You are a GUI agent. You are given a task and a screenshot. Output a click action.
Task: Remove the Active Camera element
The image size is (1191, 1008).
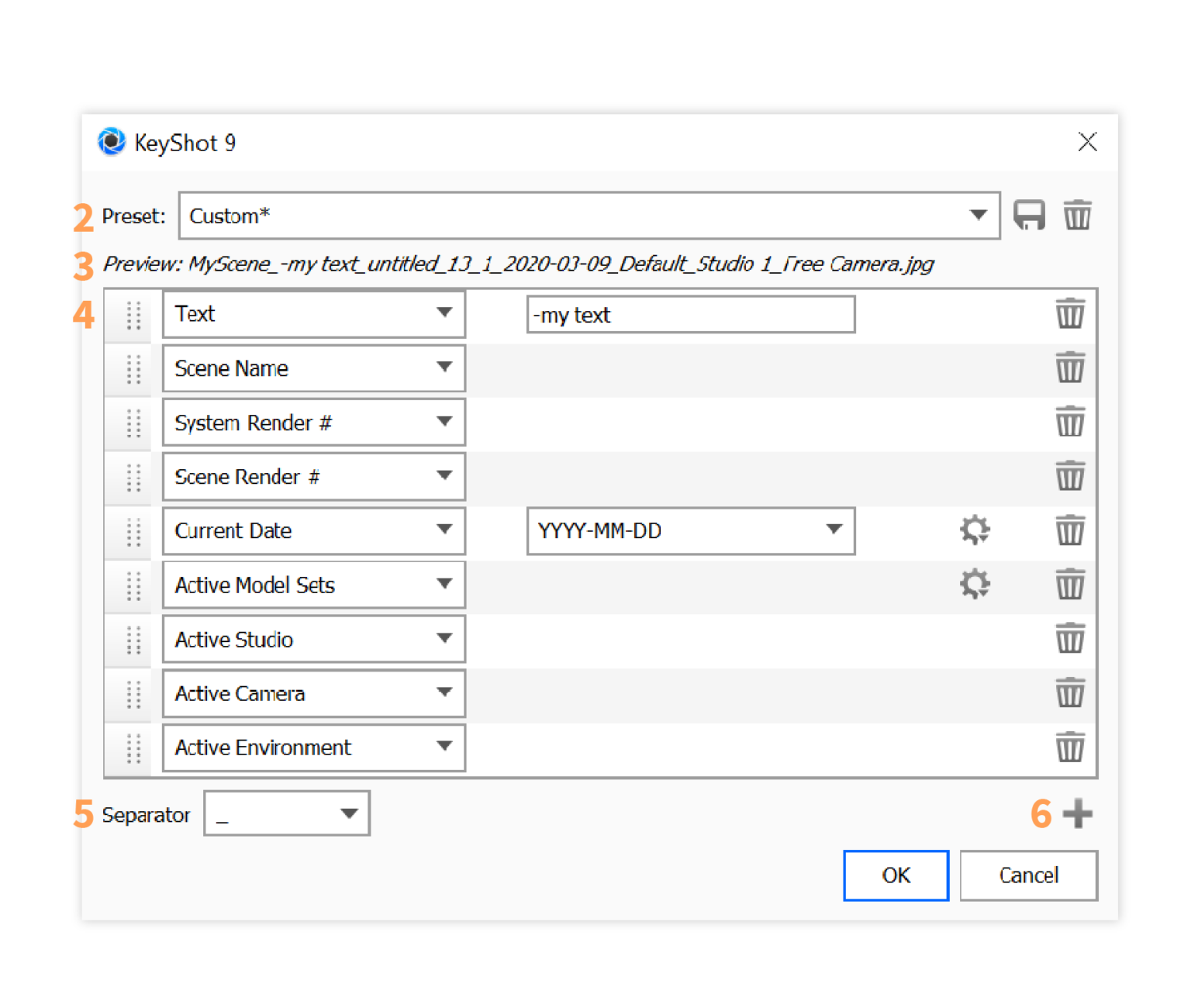pyautogui.click(x=1070, y=693)
